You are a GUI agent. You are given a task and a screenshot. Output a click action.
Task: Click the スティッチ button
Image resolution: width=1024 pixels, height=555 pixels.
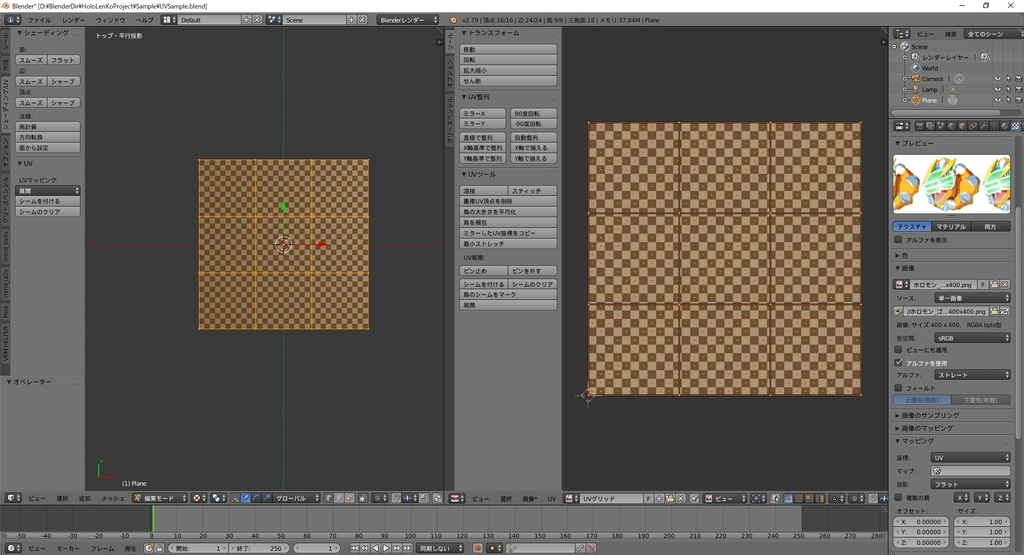(x=533, y=191)
